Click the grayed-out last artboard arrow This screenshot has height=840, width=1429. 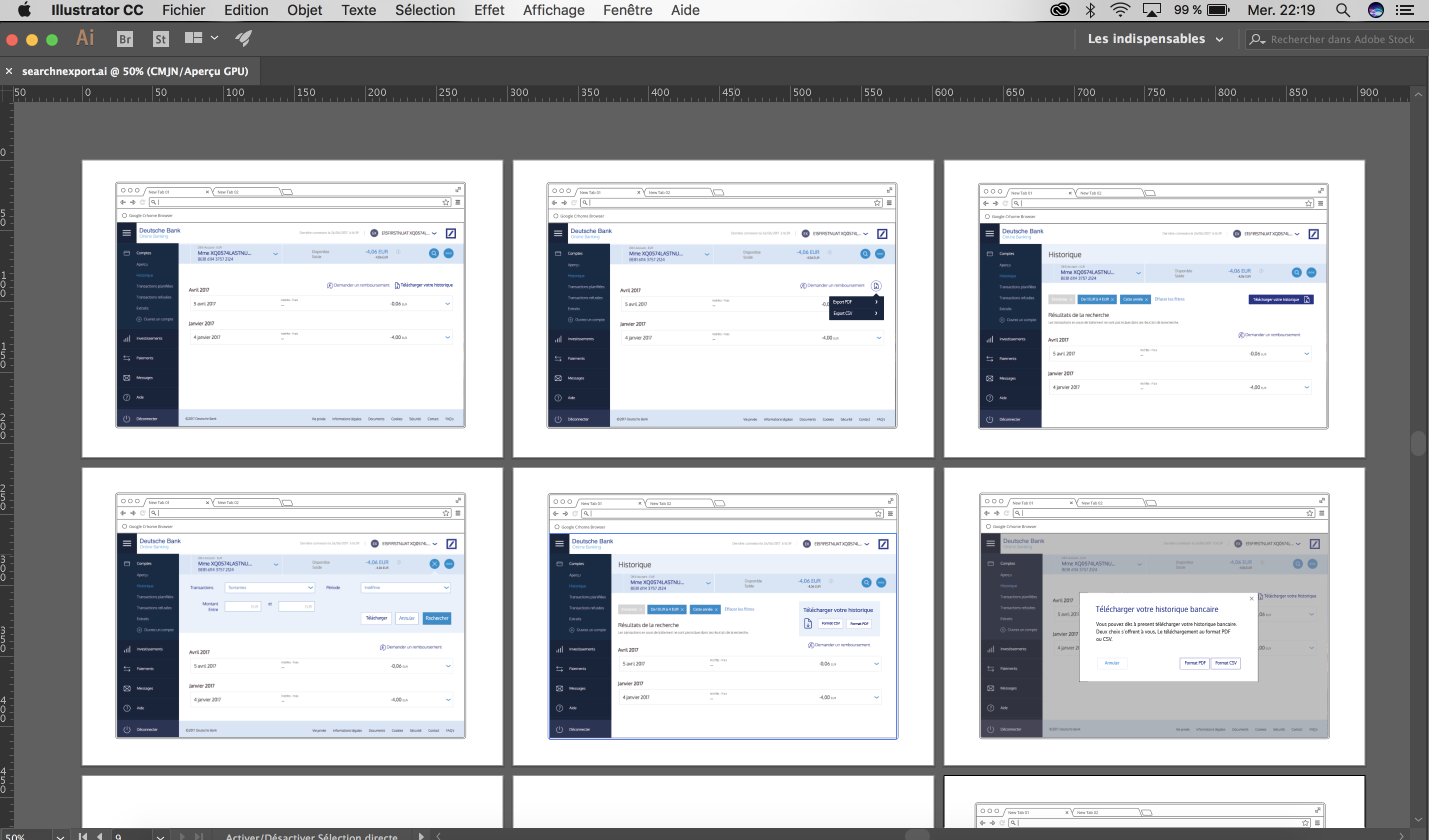coord(198,835)
